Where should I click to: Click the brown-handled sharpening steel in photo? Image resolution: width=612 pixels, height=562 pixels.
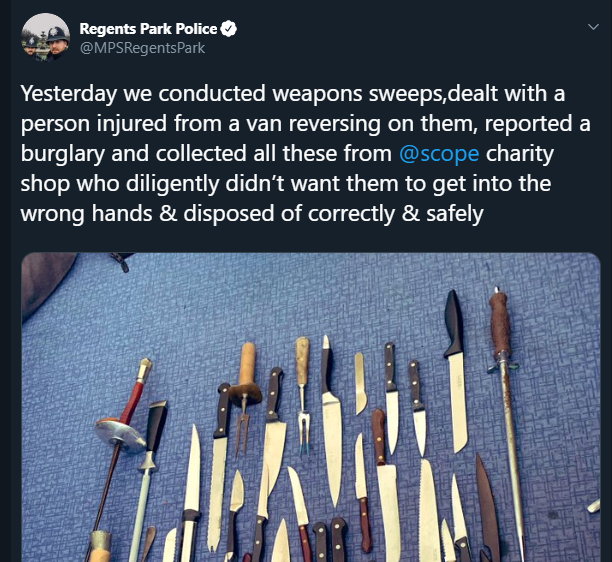point(507,422)
